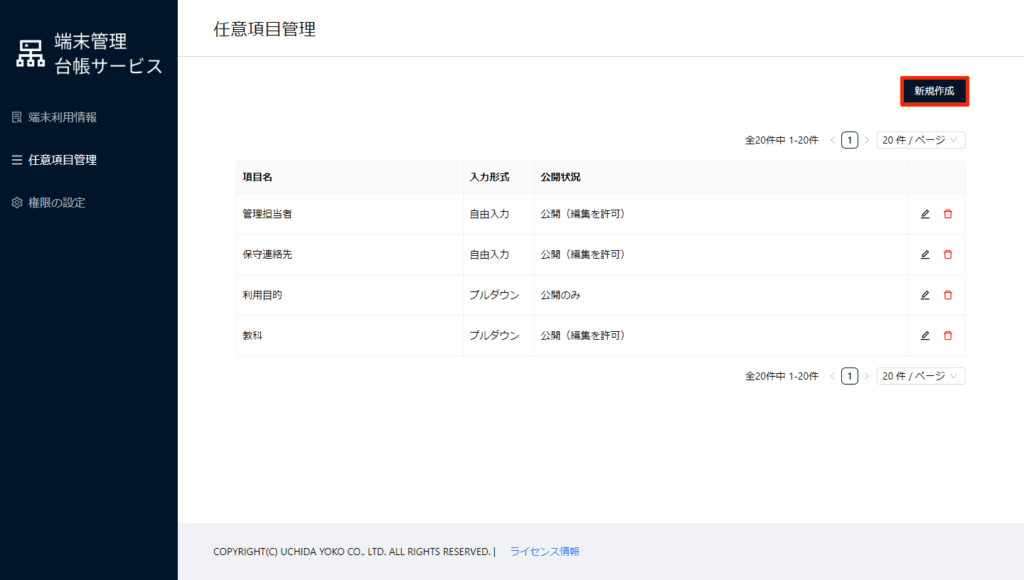
Task: Click the edit pencil for 管理担当者 row
Action: [925, 214]
